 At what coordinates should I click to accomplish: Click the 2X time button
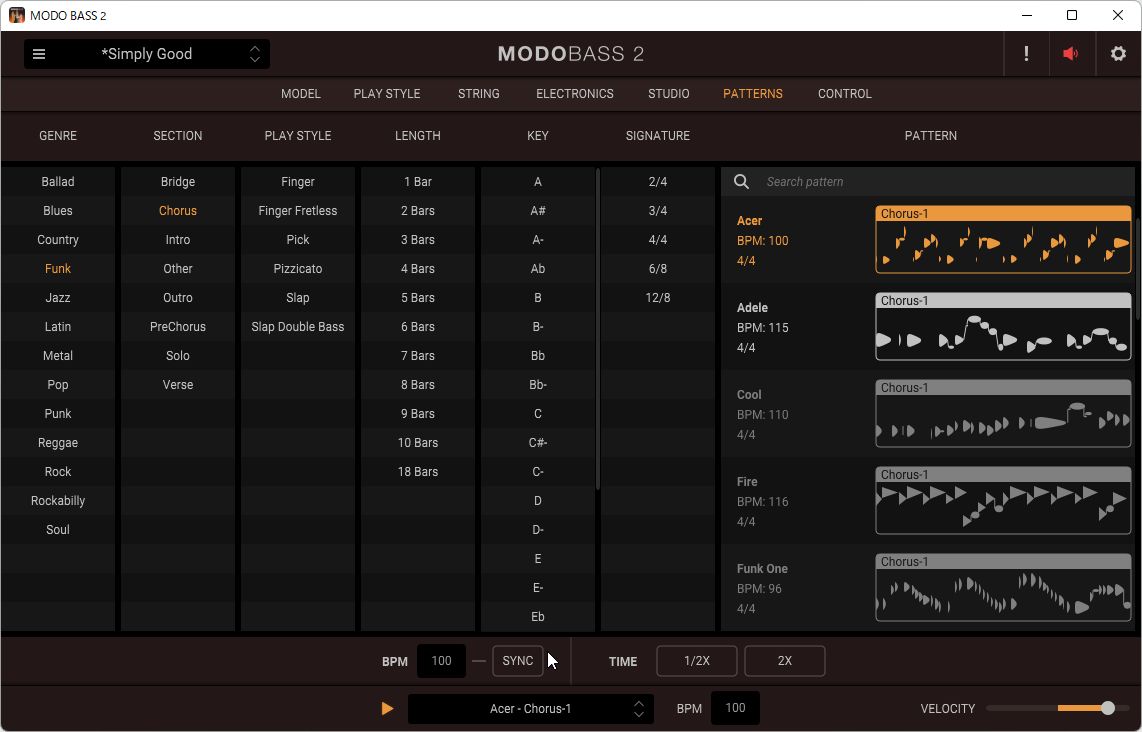(x=784, y=661)
